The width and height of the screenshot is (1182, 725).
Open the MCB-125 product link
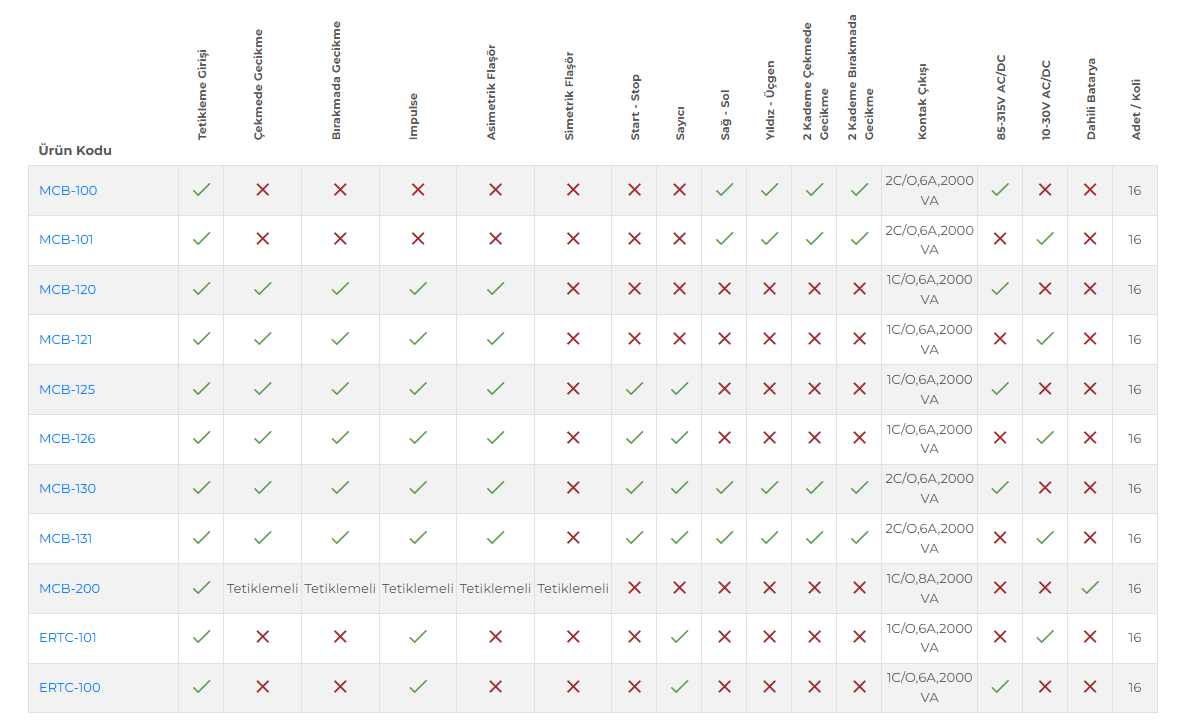[x=67, y=390]
